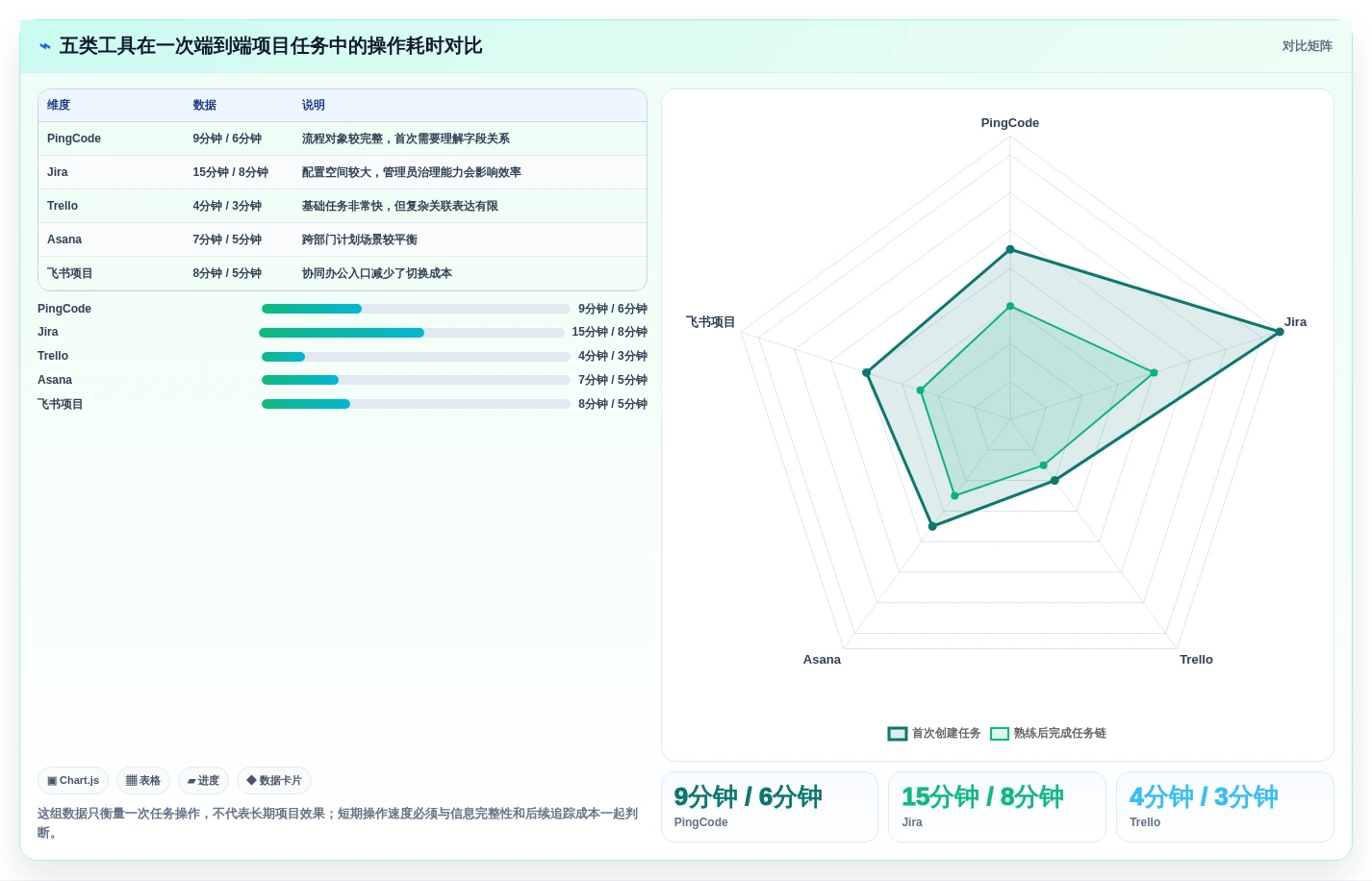
Task: Toggle the 首次创建任务 legend series
Action: click(x=934, y=733)
